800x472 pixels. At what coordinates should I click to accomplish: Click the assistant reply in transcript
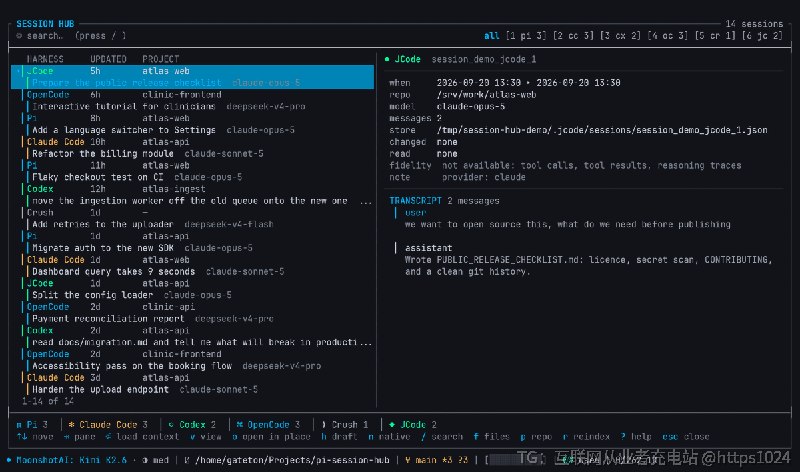(588, 265)
